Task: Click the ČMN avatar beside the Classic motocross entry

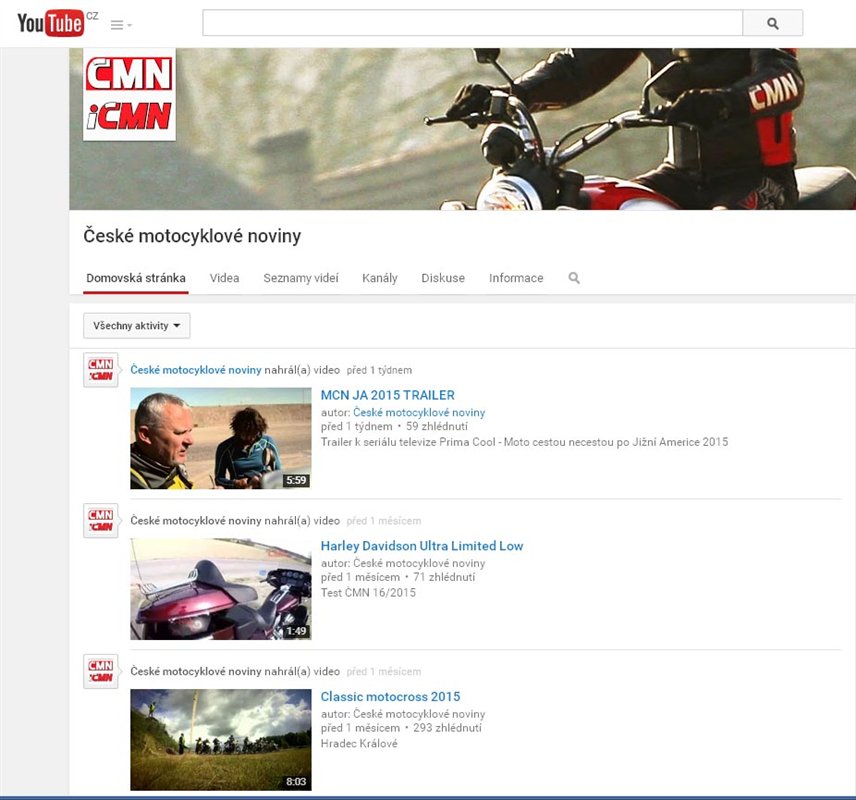Action: click(100, 671)
